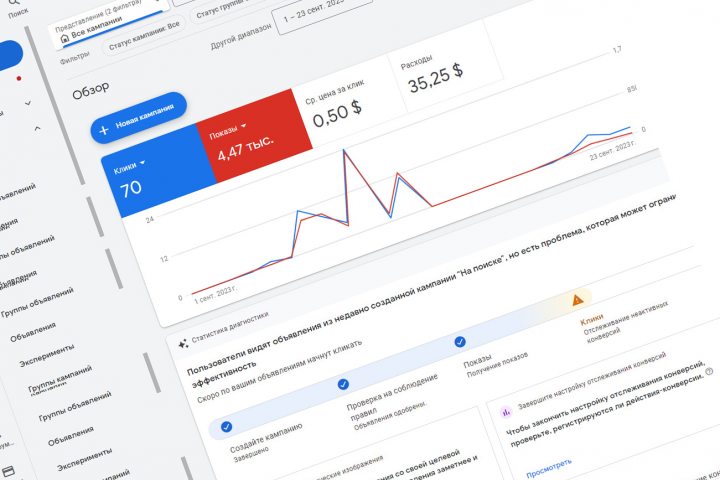This screenshot has height=480, width=720.
Task: Expand the sidebar section with down chevron
Action: click(28, 103)
